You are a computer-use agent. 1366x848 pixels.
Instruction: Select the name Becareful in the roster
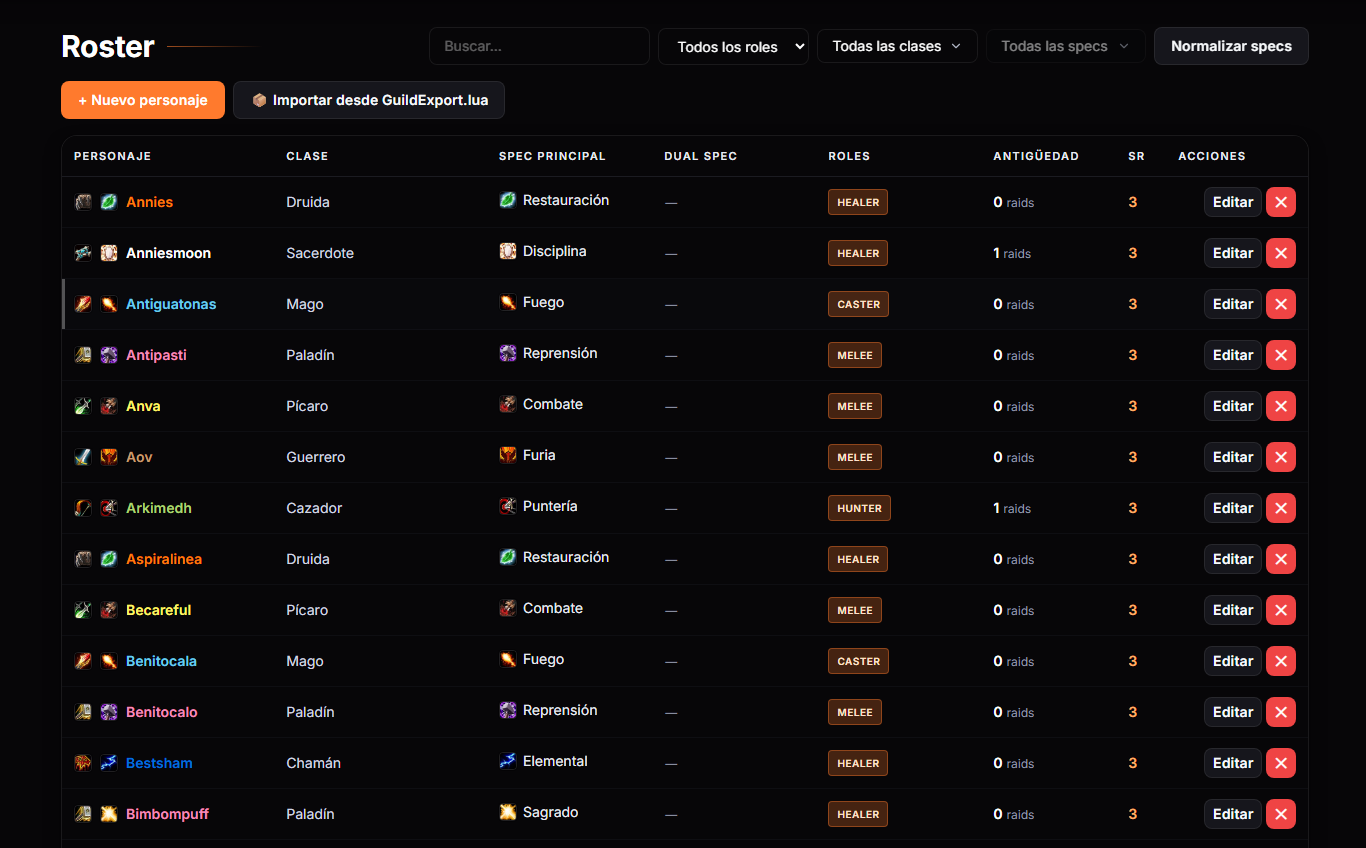tap(158, 610)
